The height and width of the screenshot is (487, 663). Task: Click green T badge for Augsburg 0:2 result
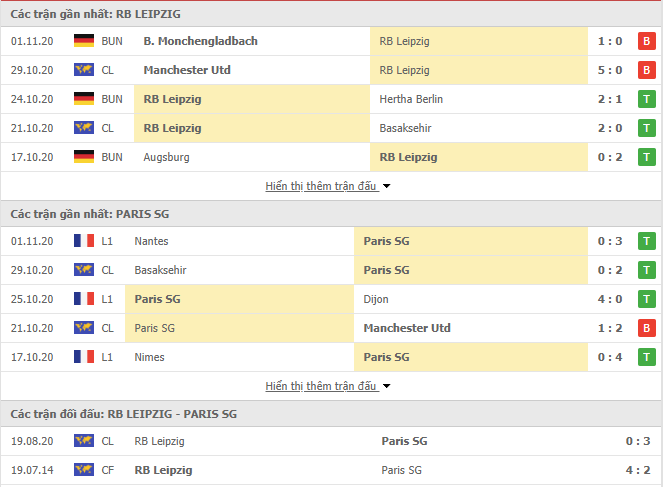(x=647, y=157)
